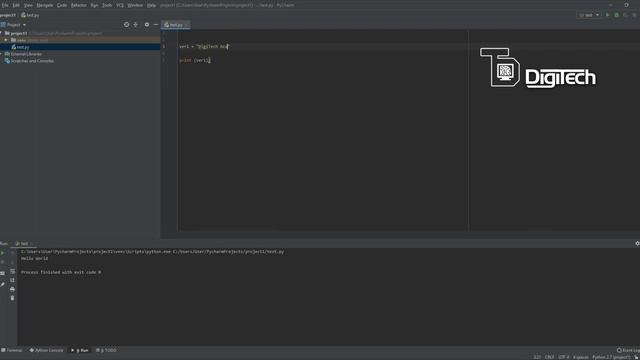Open the Navigate menu
Screen dimensions: 640x360
45,5
